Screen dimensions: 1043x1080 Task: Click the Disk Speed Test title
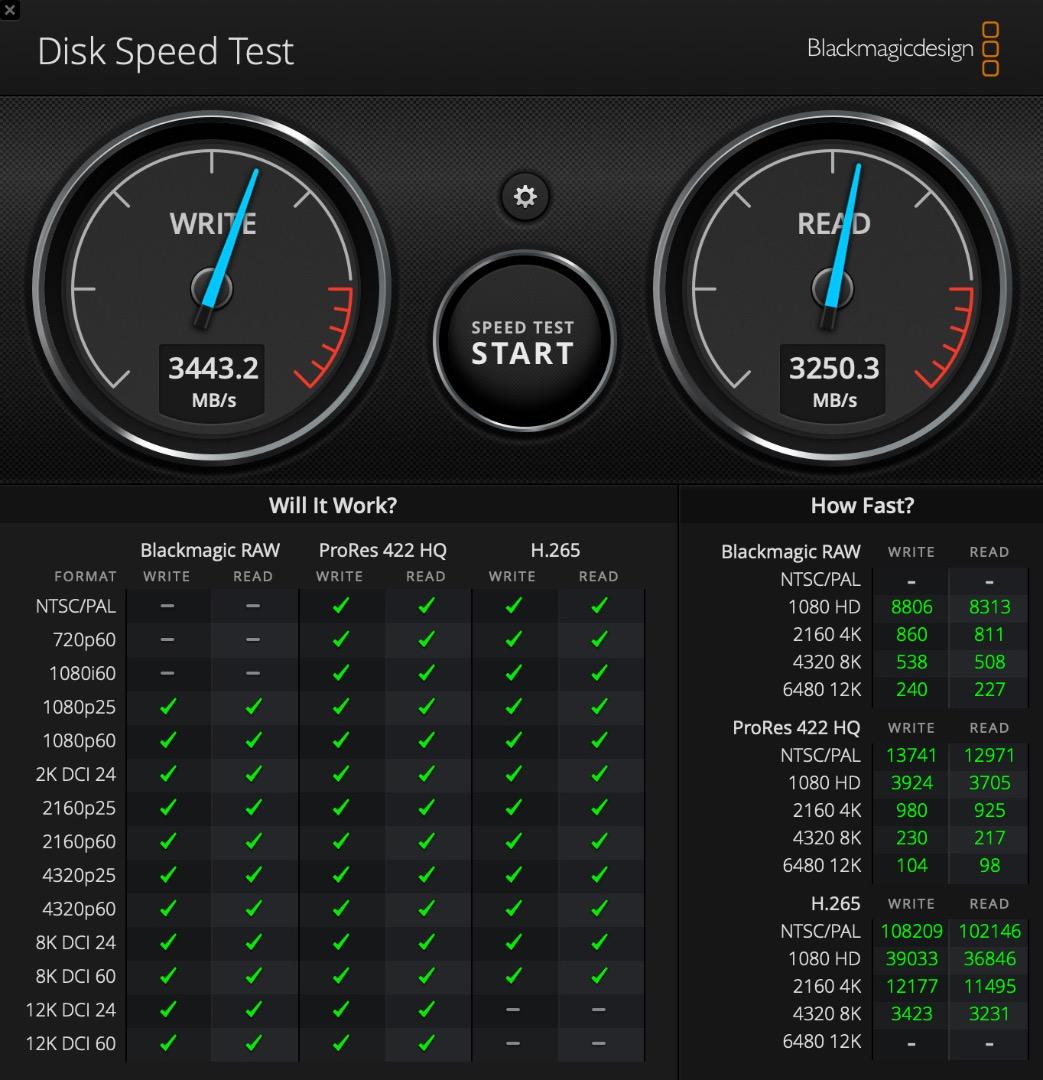[165, 50]
